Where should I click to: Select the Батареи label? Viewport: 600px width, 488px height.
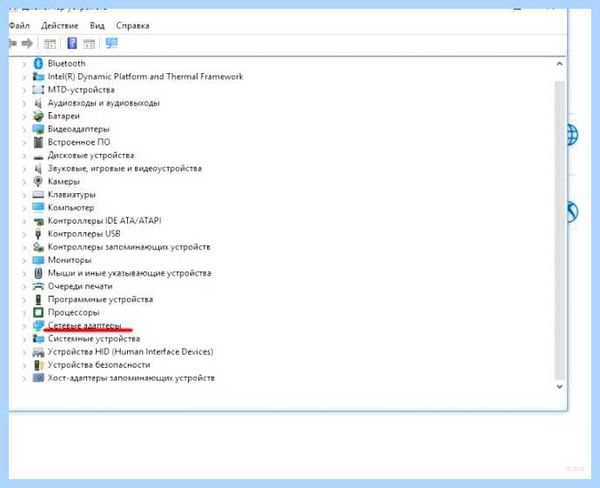click(x=64, y=116)
